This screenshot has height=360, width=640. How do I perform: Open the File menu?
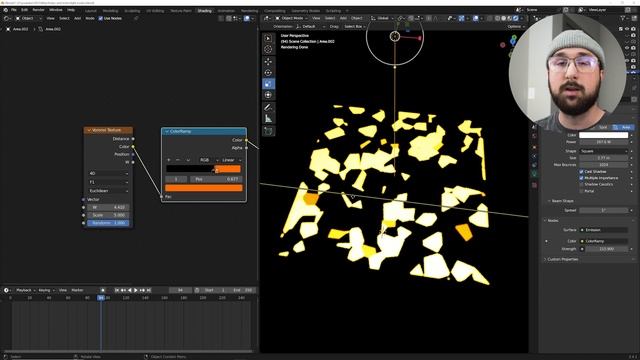click(x=13, y=10)
